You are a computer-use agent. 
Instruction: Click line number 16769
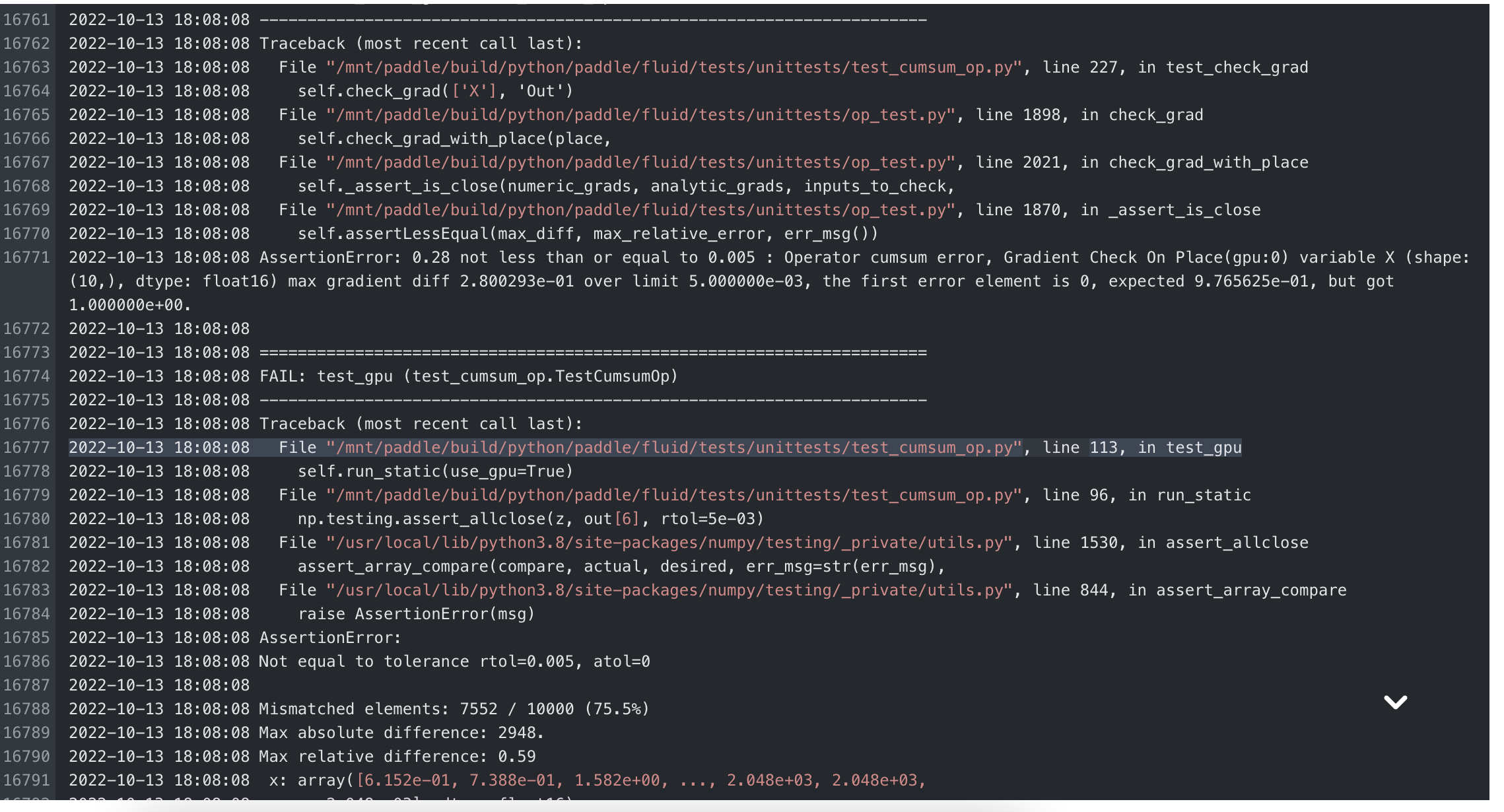[26, 210]
